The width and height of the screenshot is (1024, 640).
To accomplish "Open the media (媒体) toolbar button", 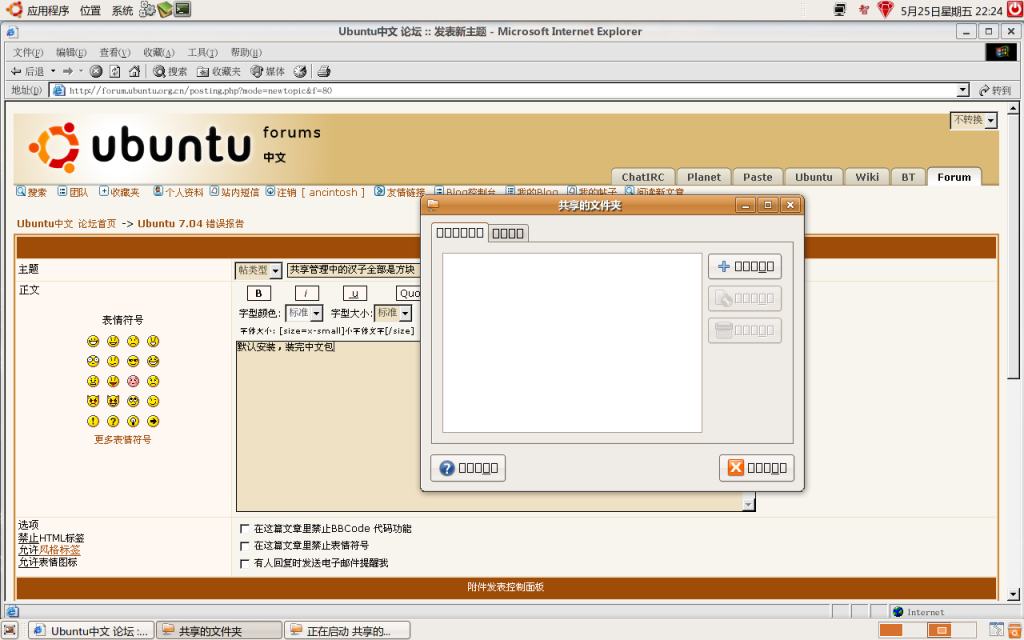I will 268,71.
